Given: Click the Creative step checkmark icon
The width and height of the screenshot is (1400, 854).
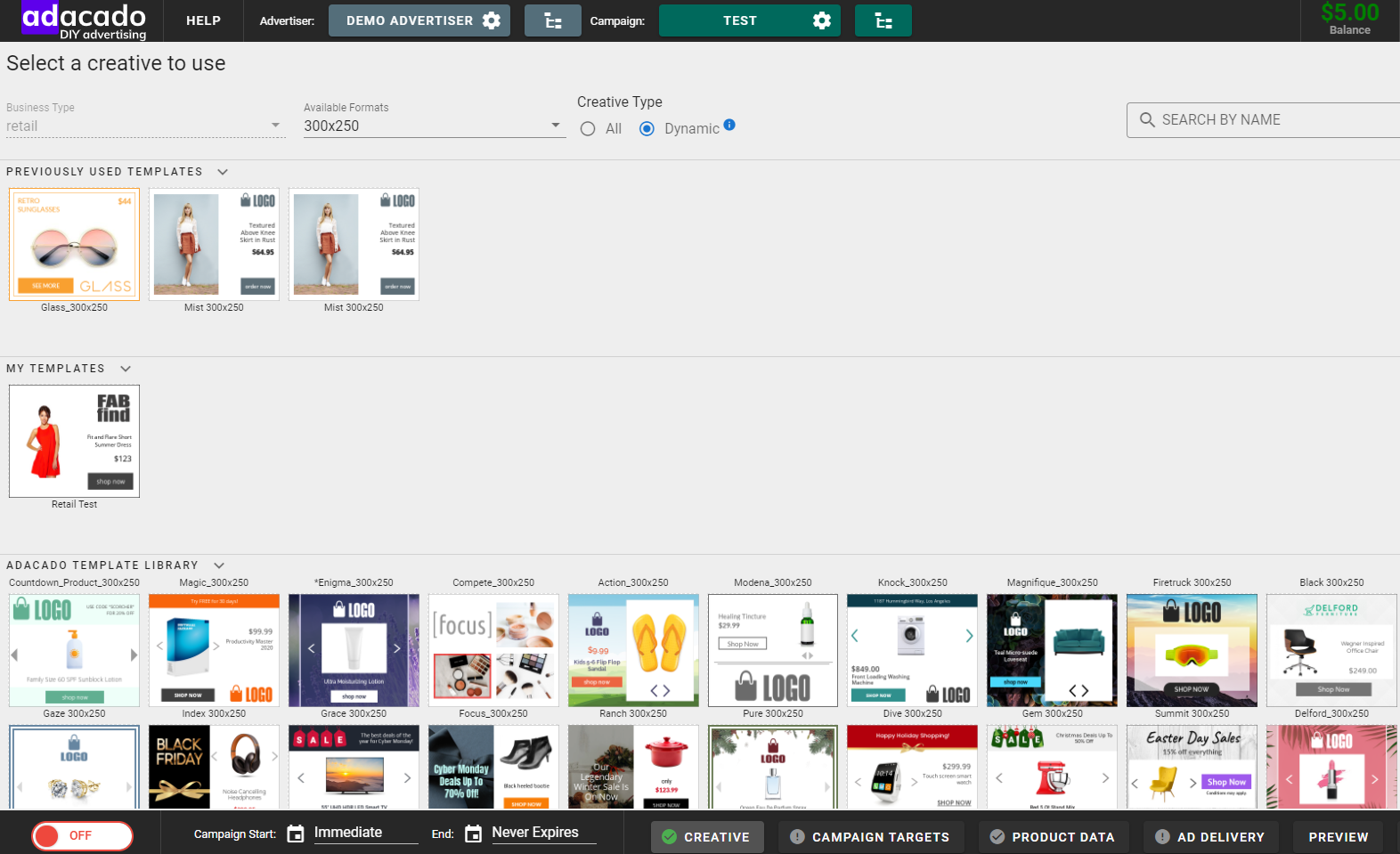Looking at the screenshot, I should pos(669,837).
